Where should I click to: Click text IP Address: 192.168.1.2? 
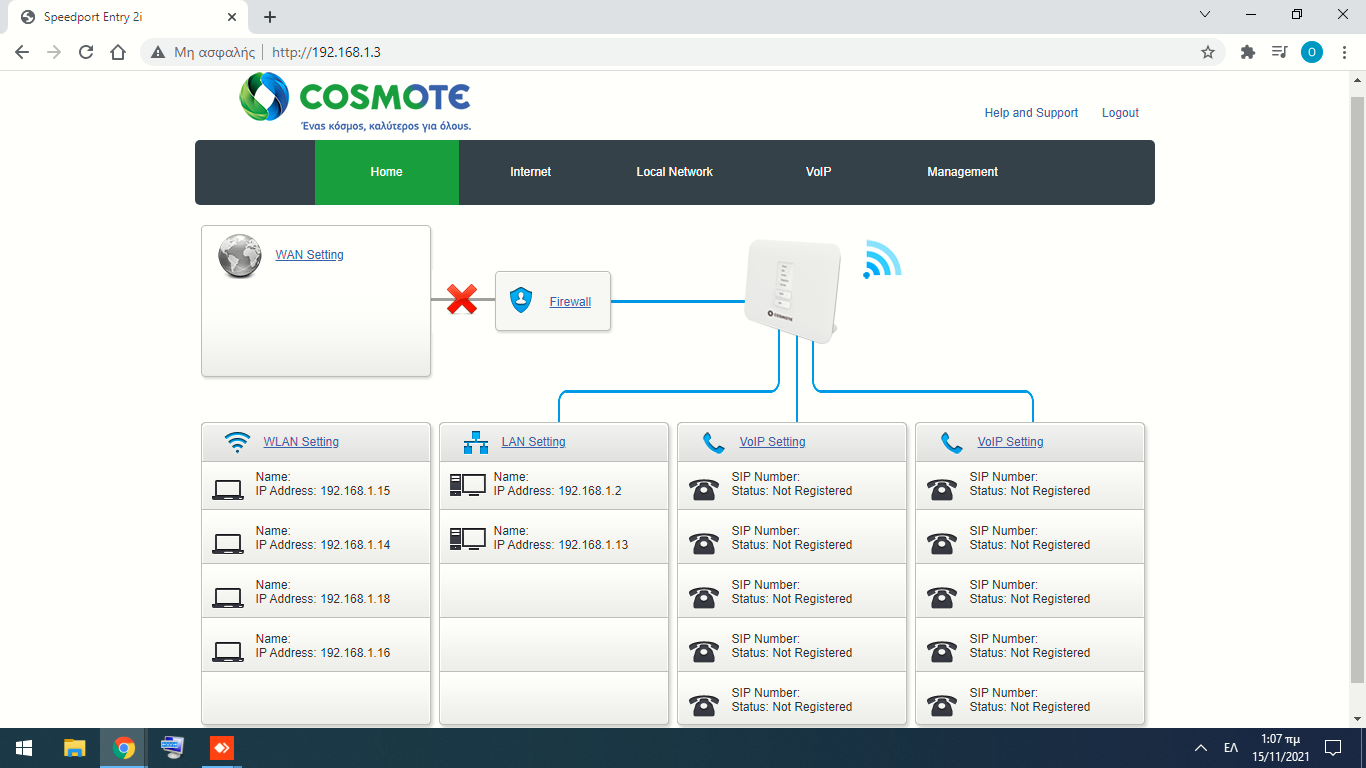pyautogui.click(x=558, y=491)
